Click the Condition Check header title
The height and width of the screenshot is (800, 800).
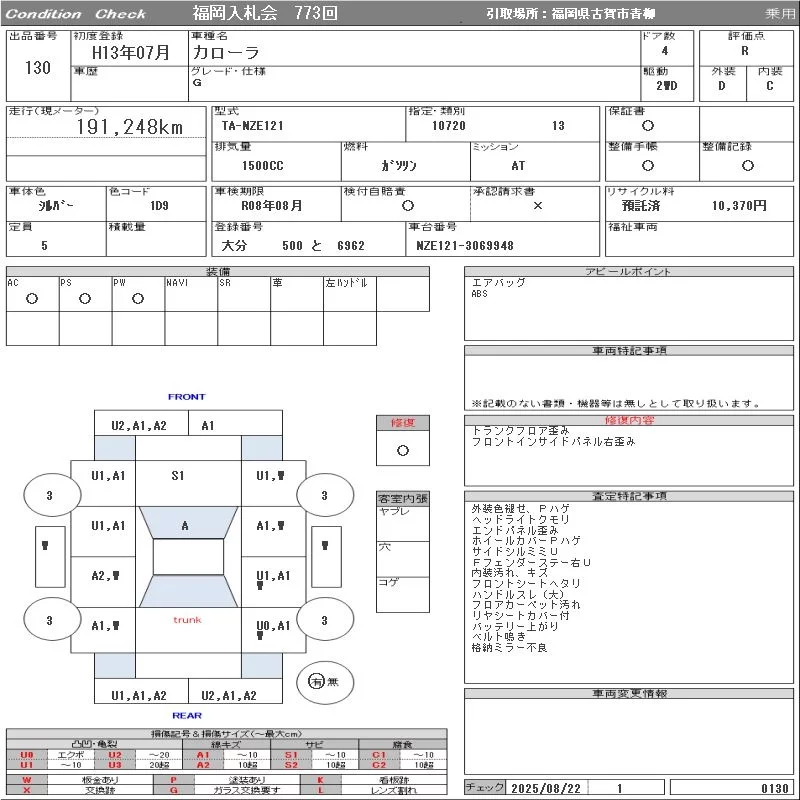tap(75, 14)
